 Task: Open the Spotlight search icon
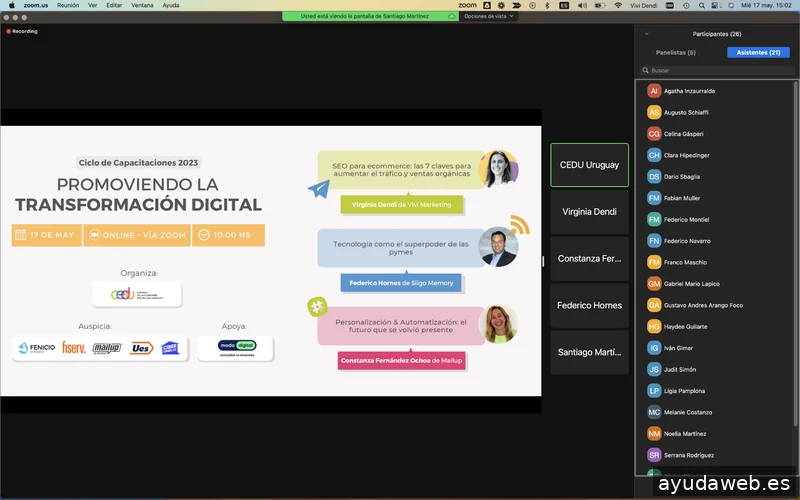pos(702,5)
